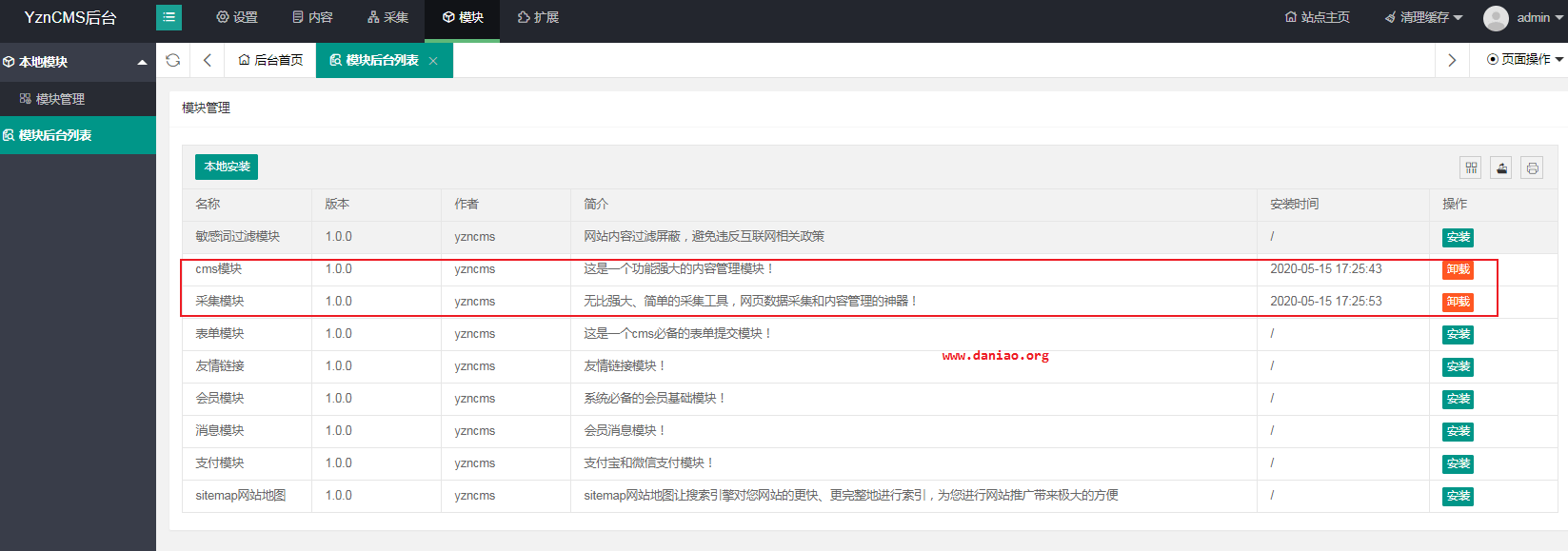Install the 表单模块

pos(1458,334)
